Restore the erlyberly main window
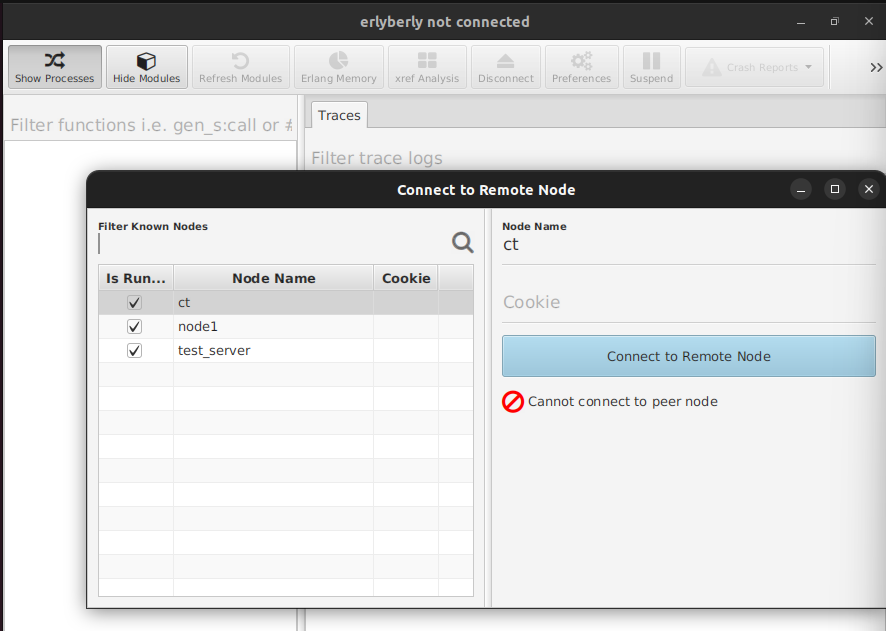 (835, 21)
